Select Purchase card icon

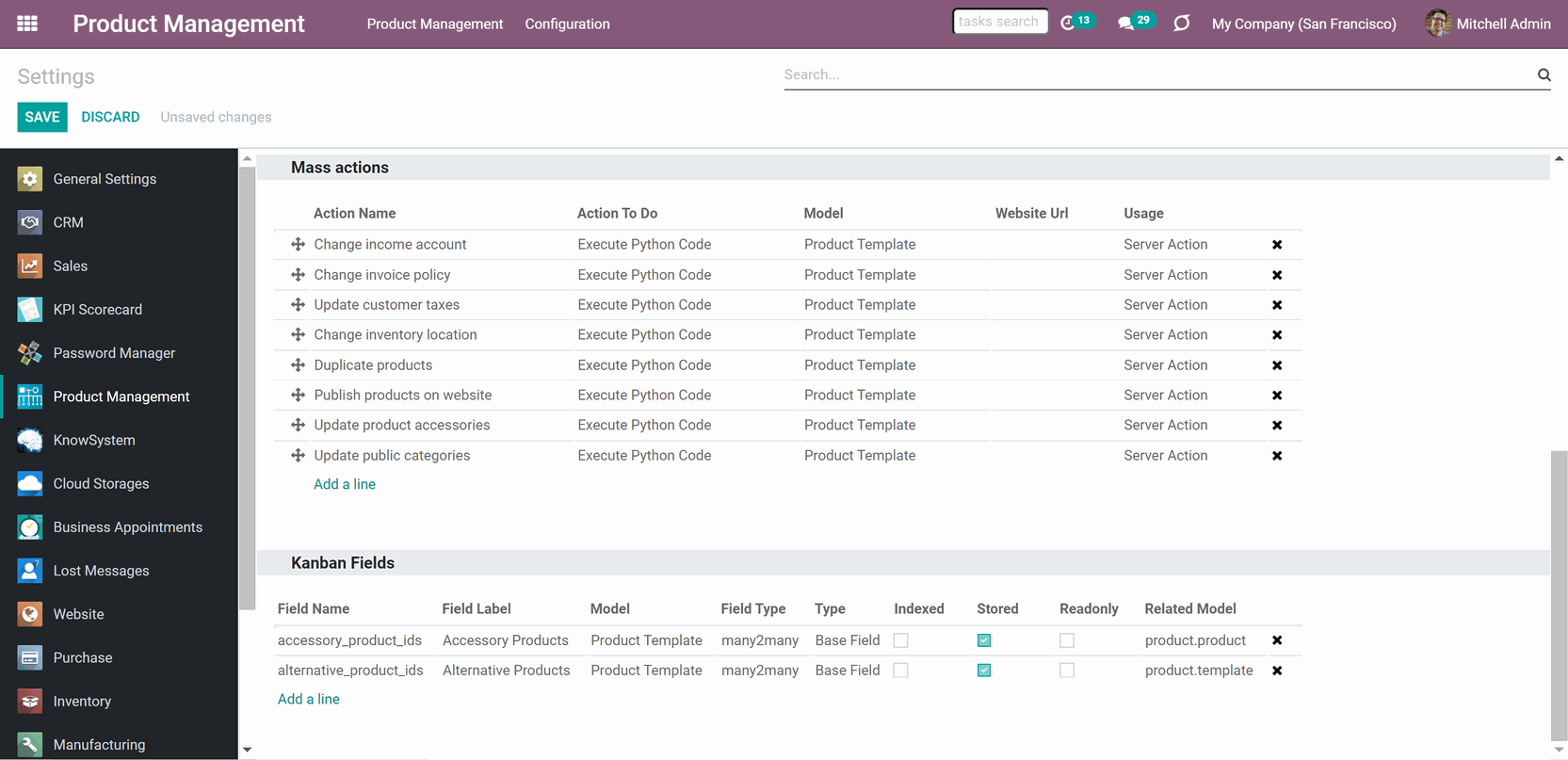pyautogui.click(x=30, y=657)
